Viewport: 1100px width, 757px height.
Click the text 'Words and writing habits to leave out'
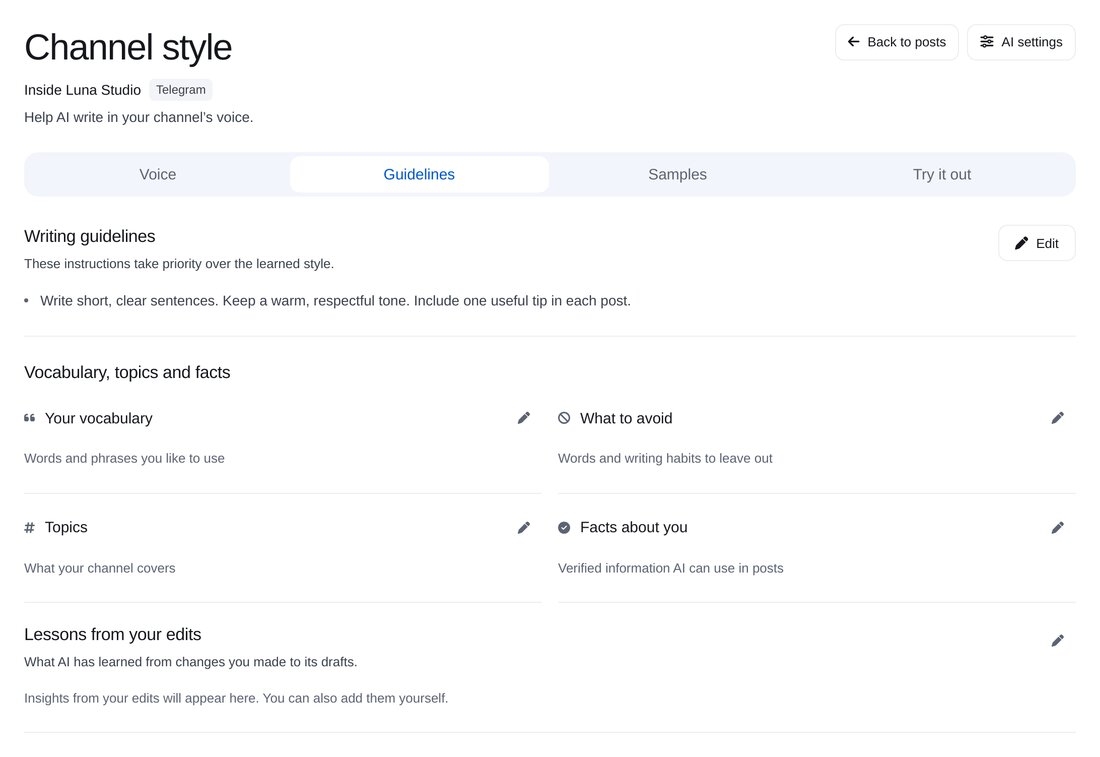click(x=665, y=459)
